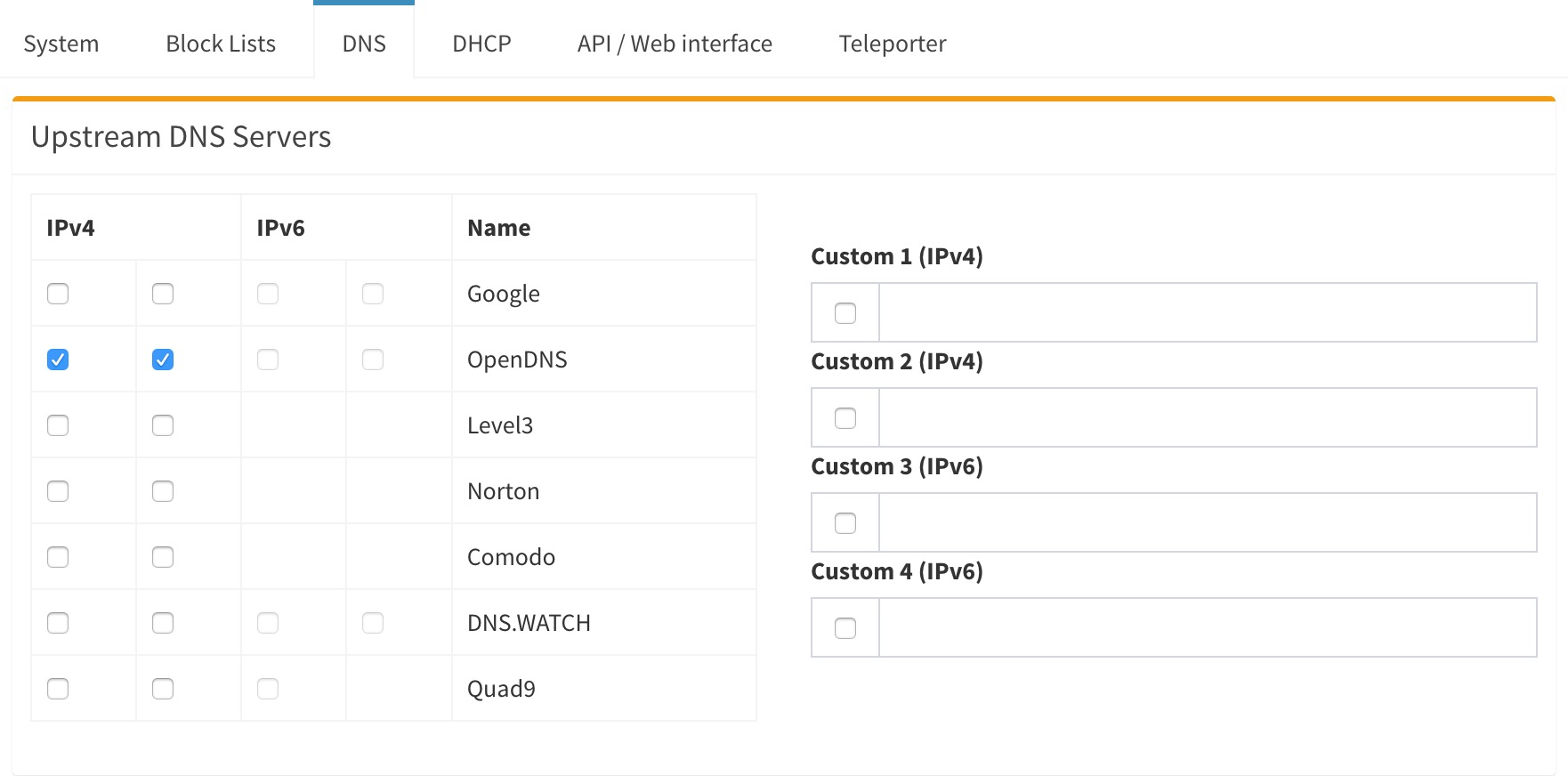Enable first IPv4 checkbox for Quad9
The image size is (1568, 776).
(58, 689)
